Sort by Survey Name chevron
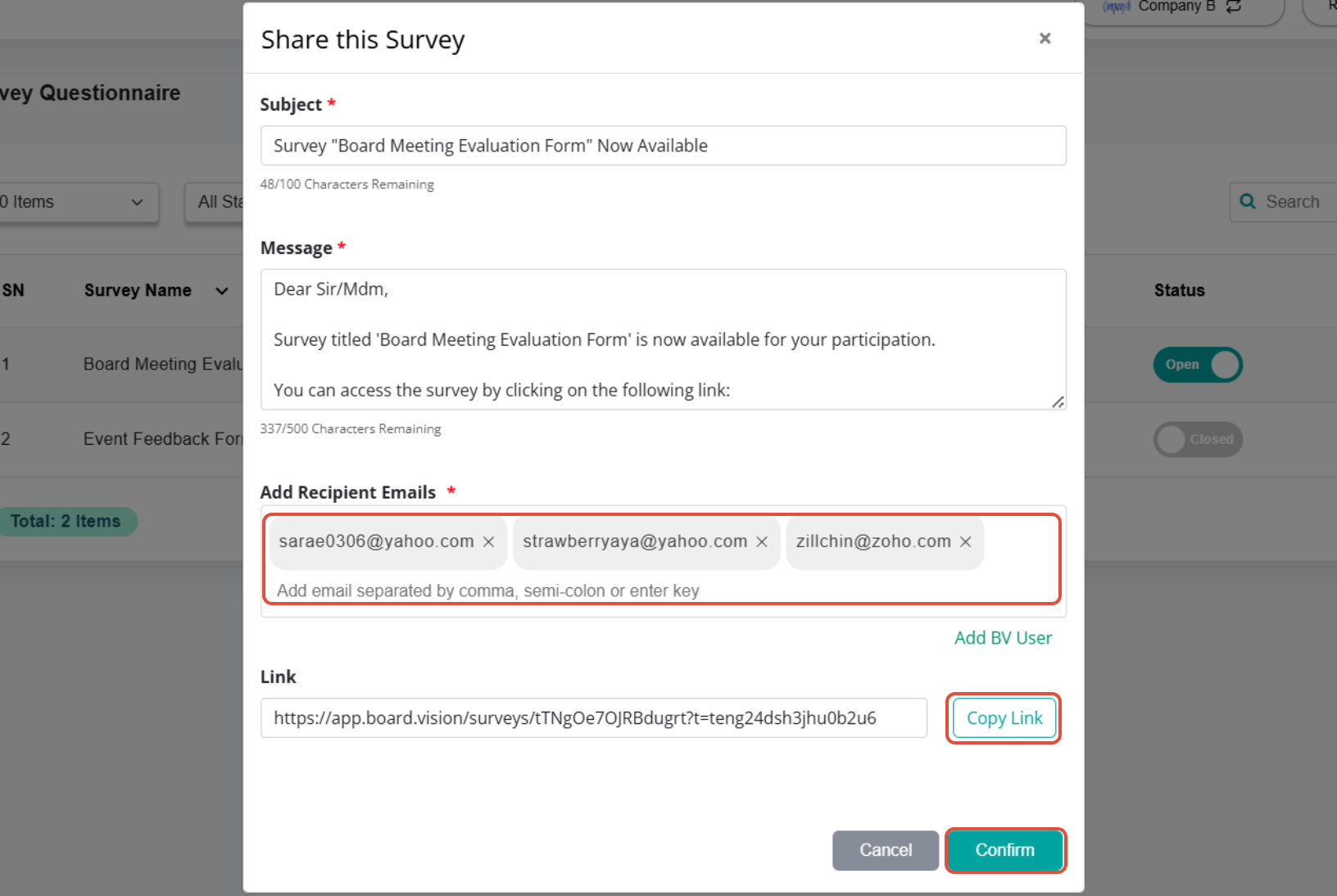Viewport: 1337px width, 896px height. click(222, 291)
